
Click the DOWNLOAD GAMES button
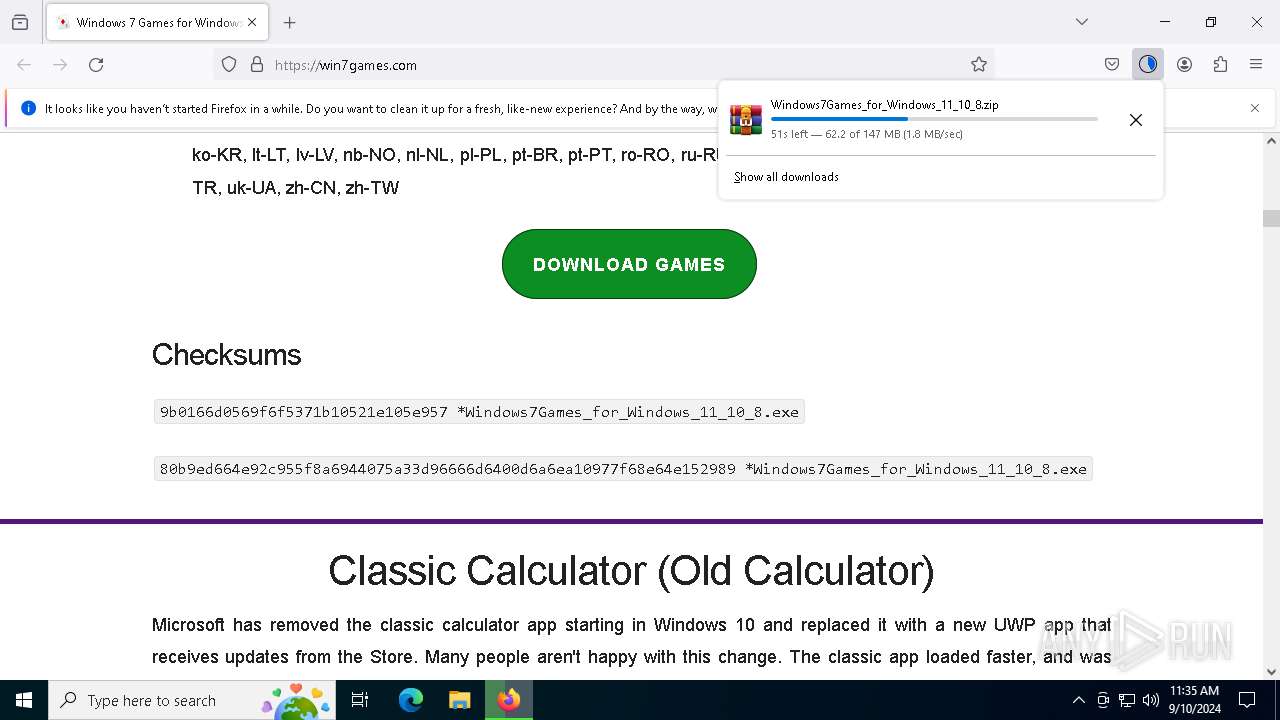click(629, 264)
